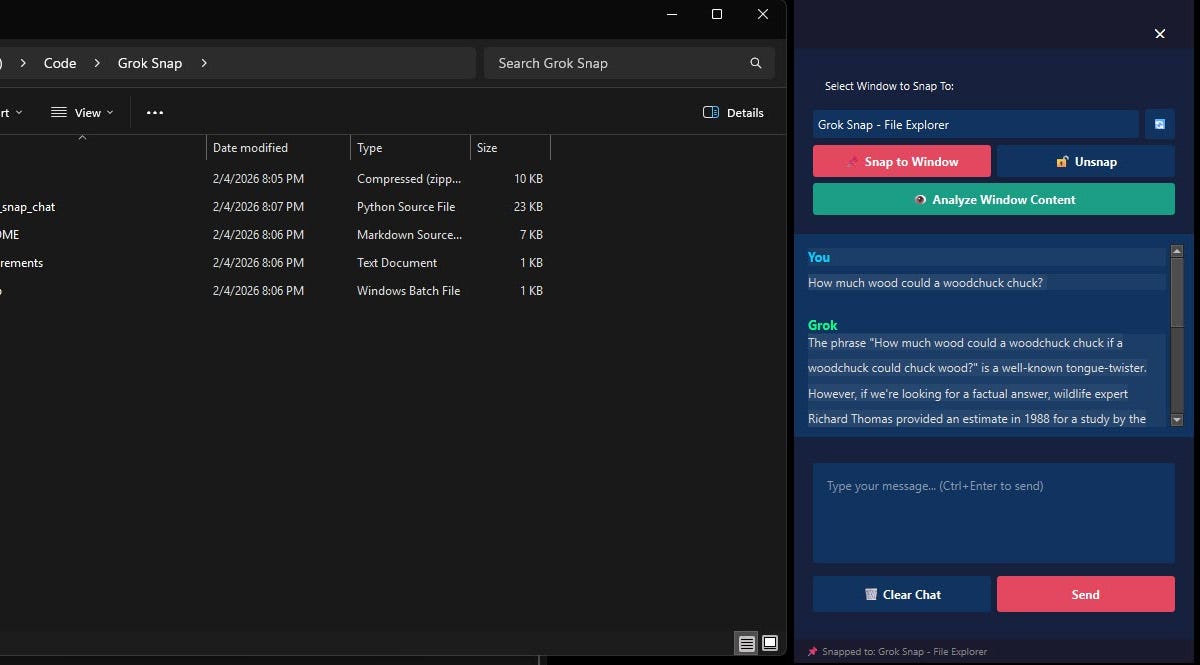The height and width of the screenshot is (665, 1200).
Task: Click the refresh window list icon
Action: (1160, 125)
